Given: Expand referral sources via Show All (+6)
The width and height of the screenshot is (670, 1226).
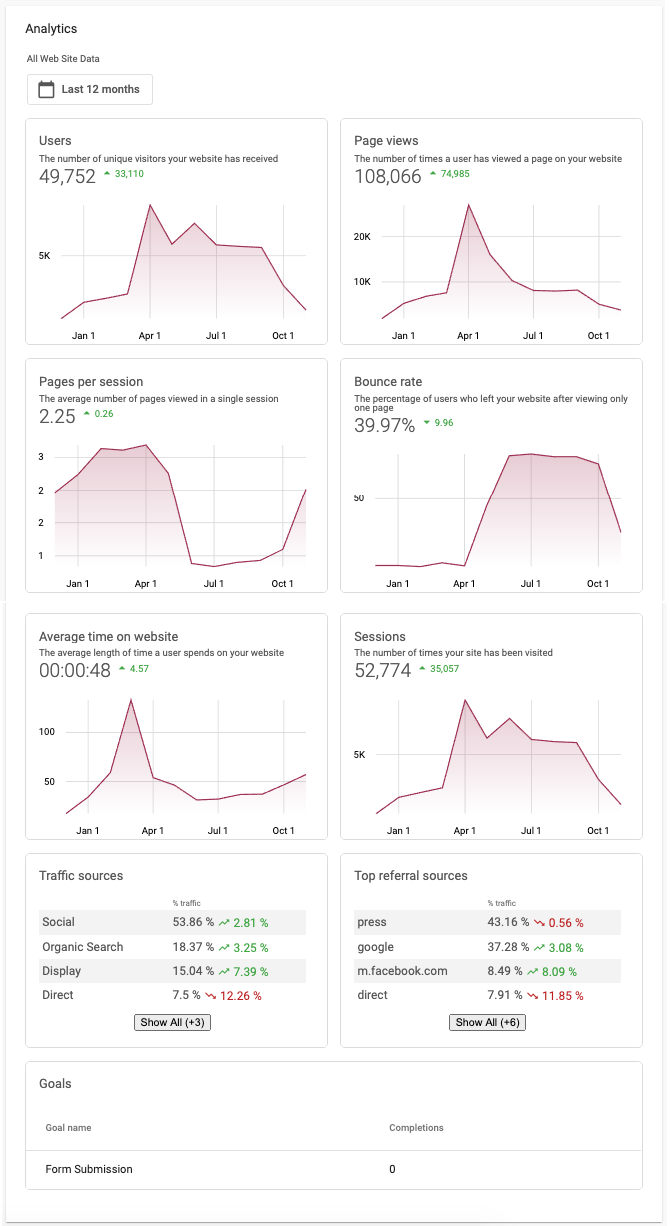Looking at the screenshot, I should (x=487, y=1022).
